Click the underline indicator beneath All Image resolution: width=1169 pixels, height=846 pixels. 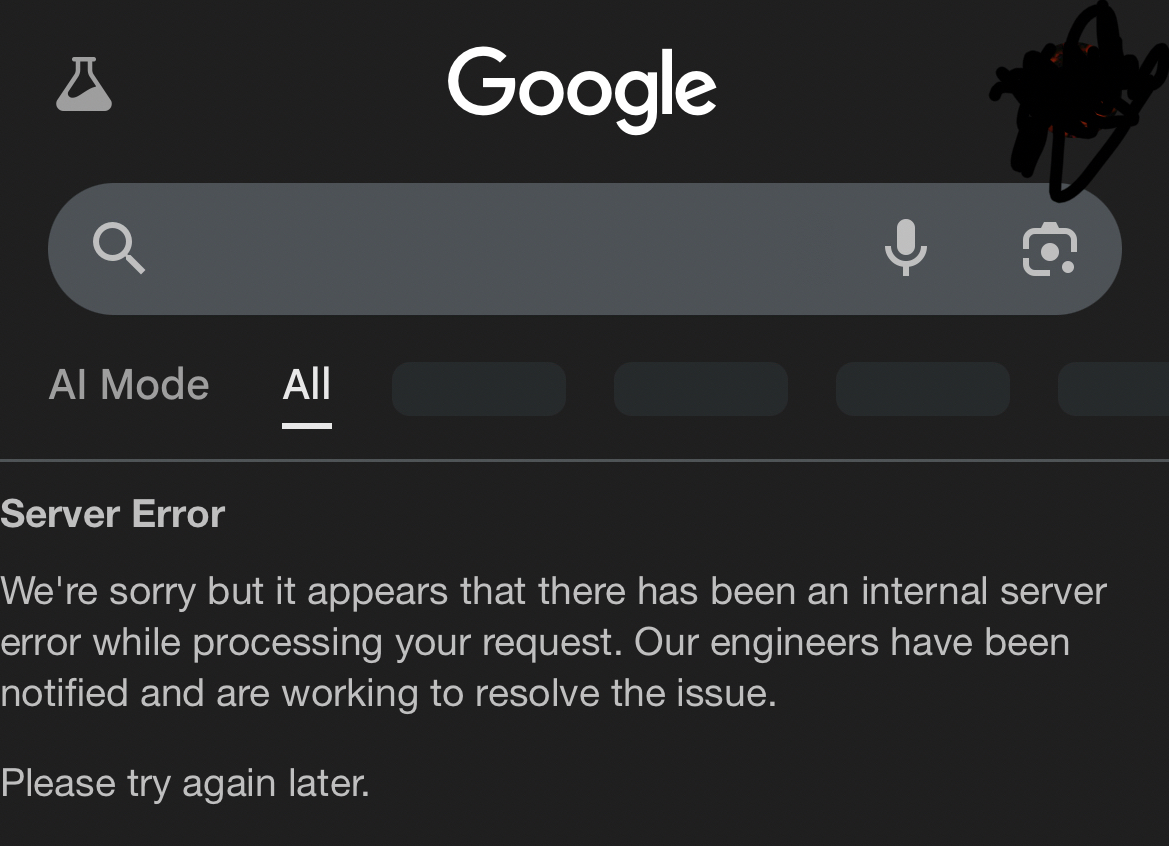[306, 425]
